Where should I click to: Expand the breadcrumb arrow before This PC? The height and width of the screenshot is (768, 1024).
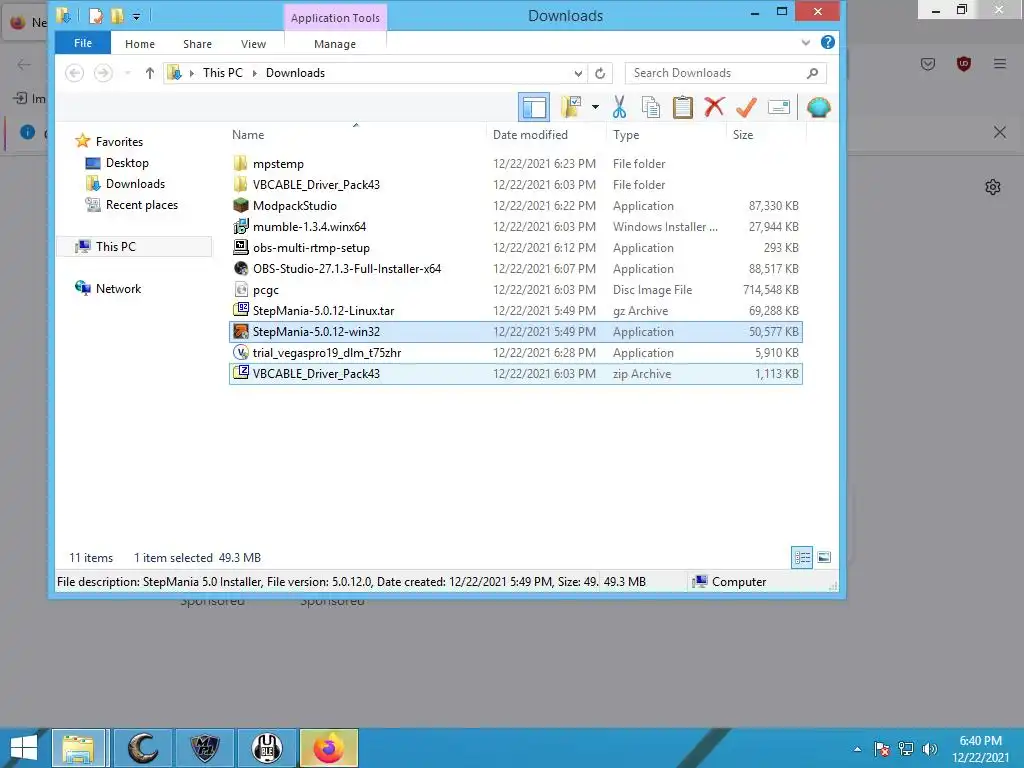click(191, 73)
